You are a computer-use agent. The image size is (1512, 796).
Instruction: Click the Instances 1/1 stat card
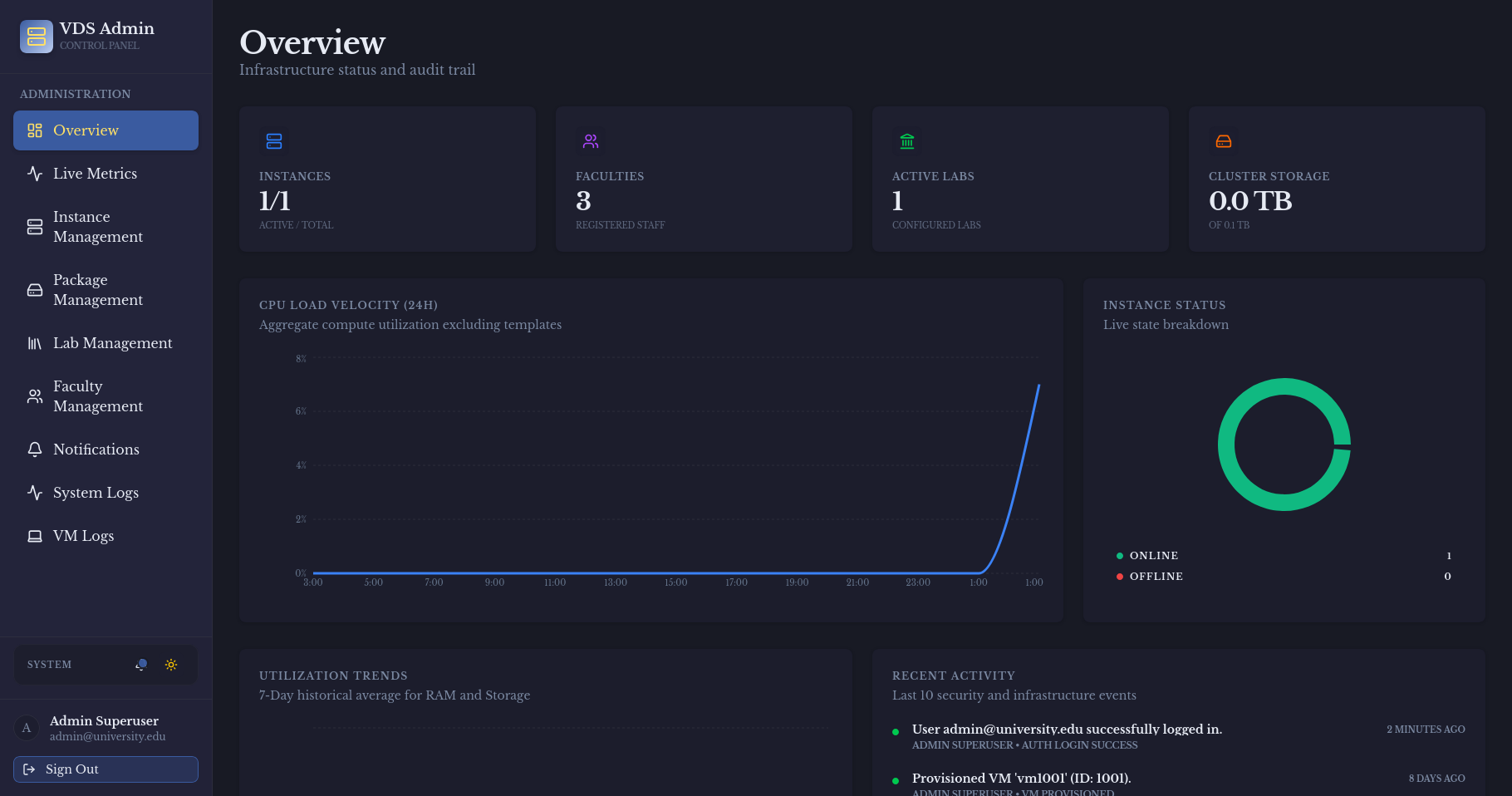387,179
